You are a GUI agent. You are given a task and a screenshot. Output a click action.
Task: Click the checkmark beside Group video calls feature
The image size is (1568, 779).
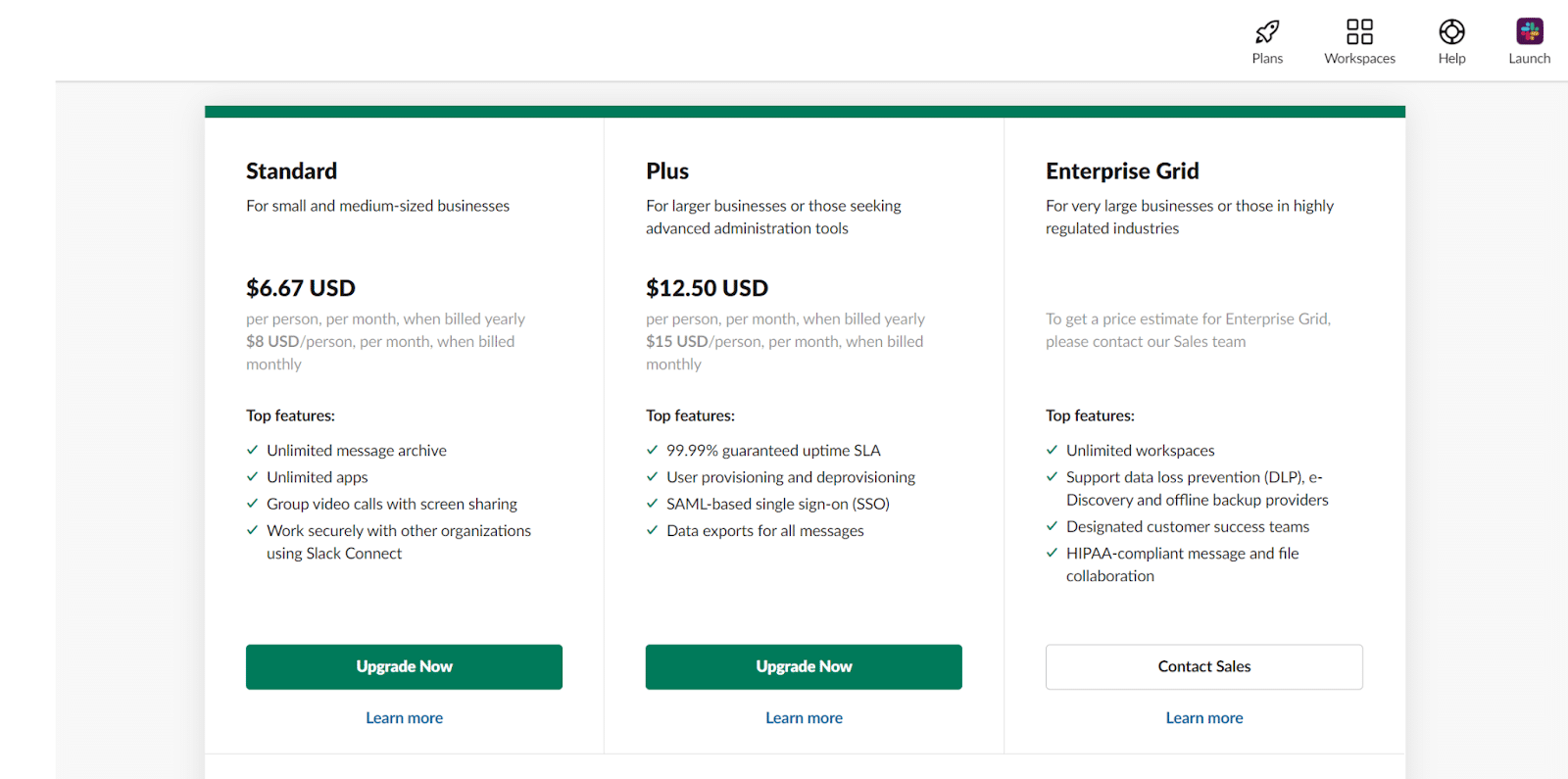(x=251, y=504)
